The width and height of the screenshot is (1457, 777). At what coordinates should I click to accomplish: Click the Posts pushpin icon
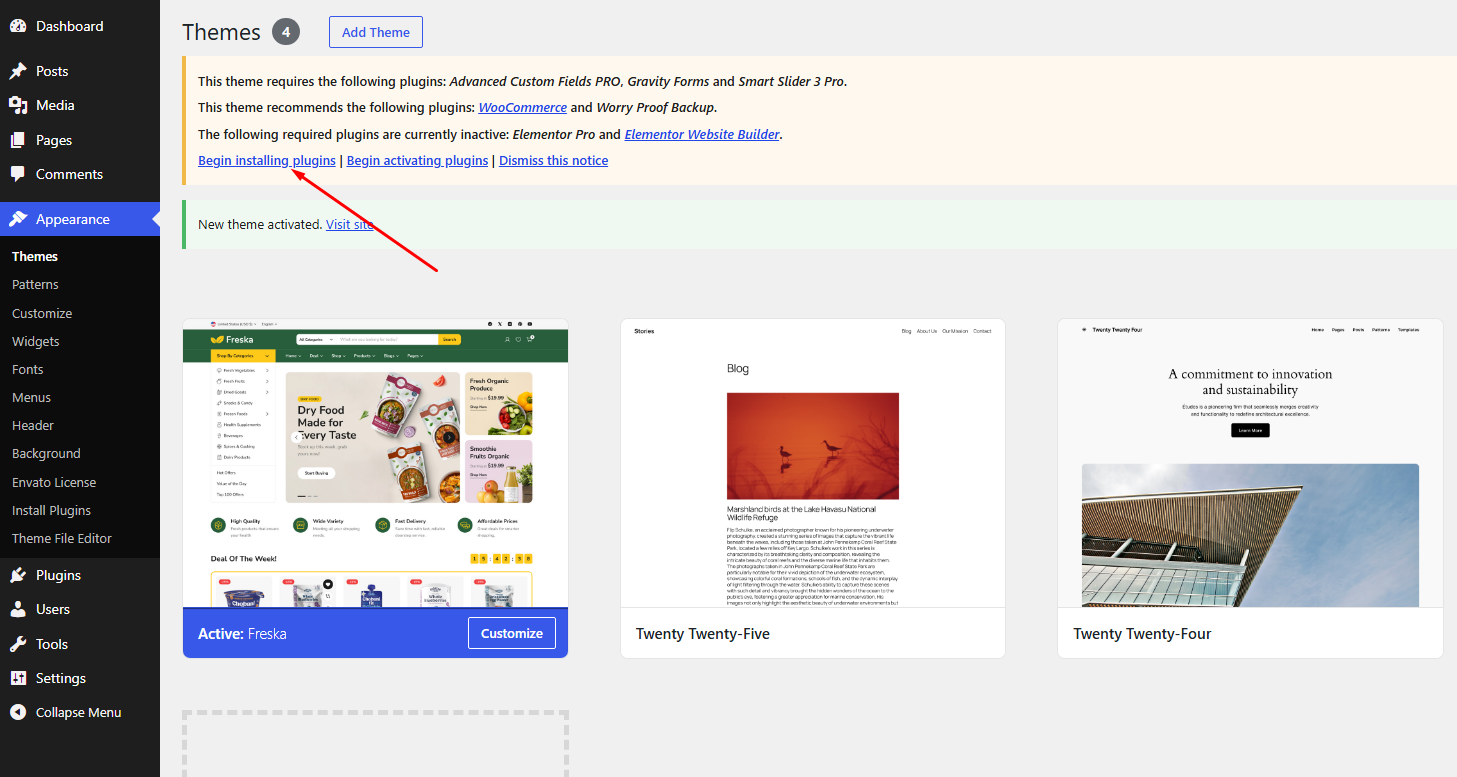(18, 71)
